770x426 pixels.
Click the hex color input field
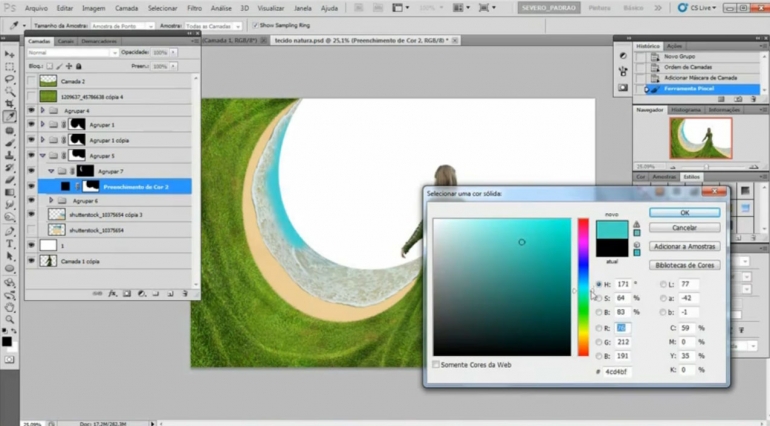coord(617,371)
